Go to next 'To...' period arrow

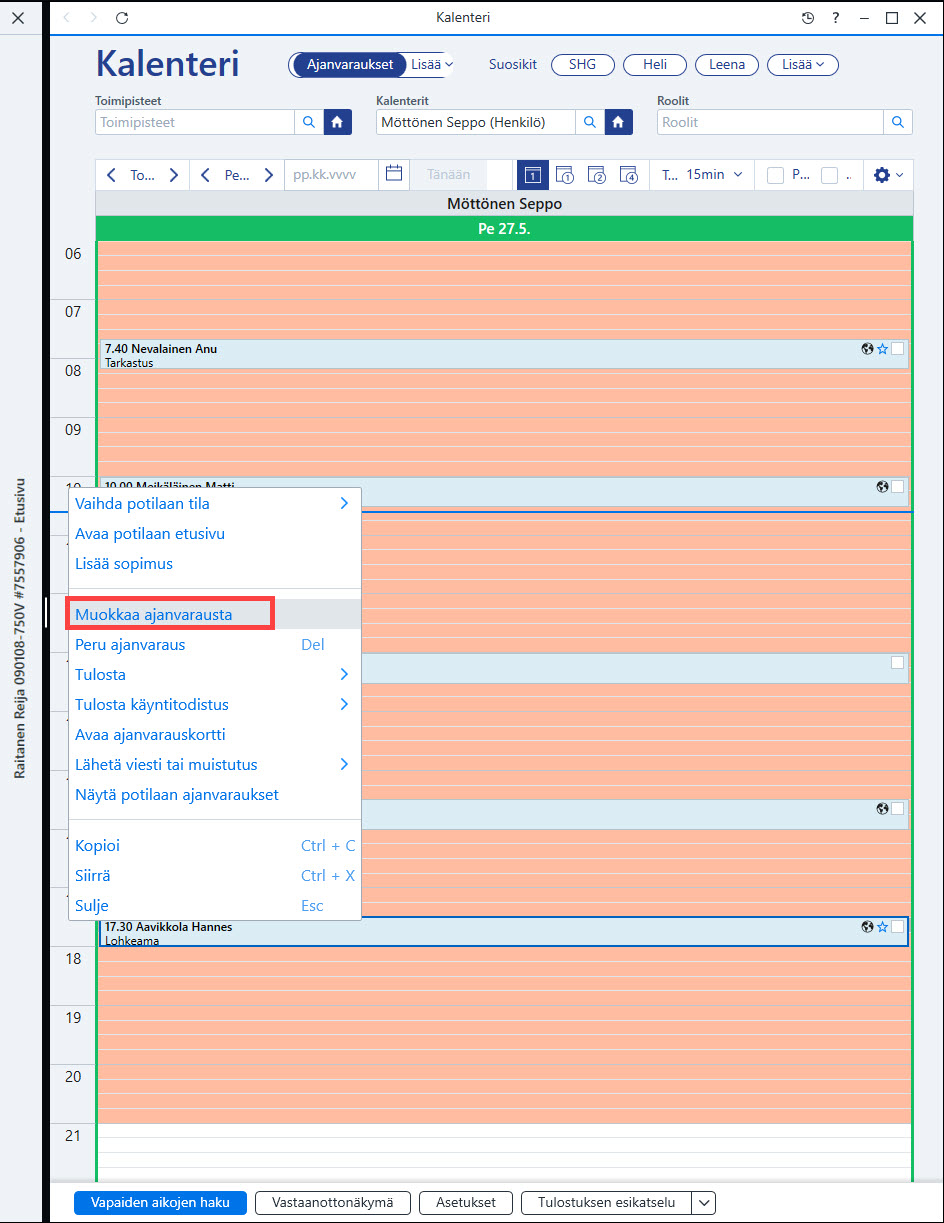tap(173, 175)
